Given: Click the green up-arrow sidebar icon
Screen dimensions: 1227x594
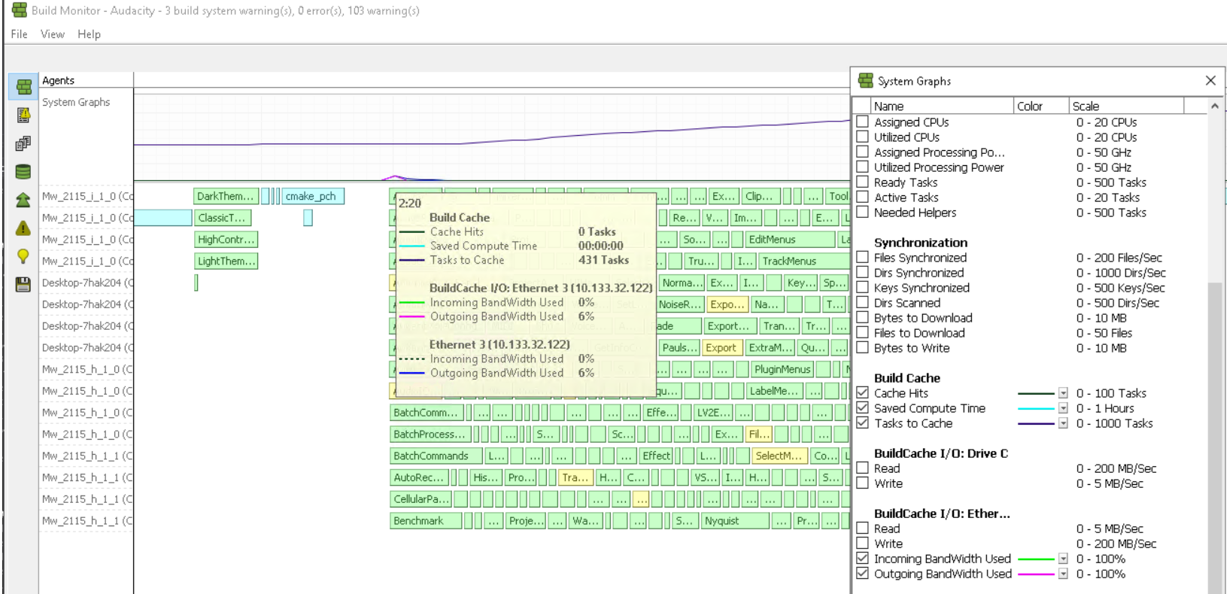Looking at the screenshot, I should 22,200.
